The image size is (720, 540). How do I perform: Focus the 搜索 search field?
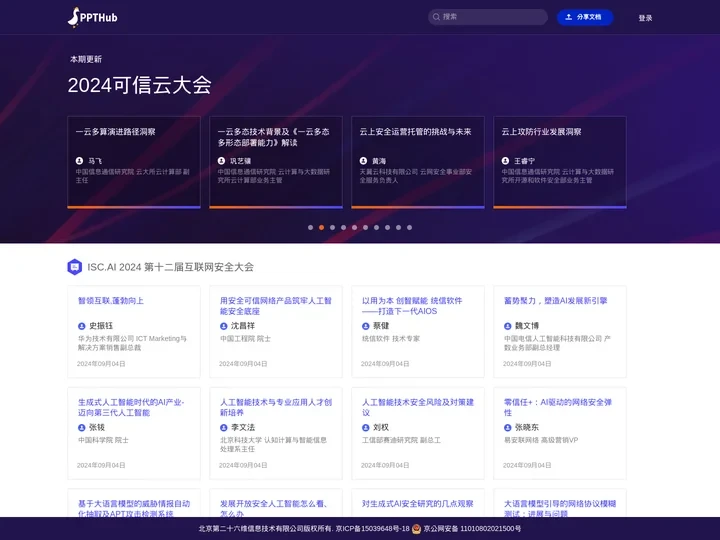[488, 17]
